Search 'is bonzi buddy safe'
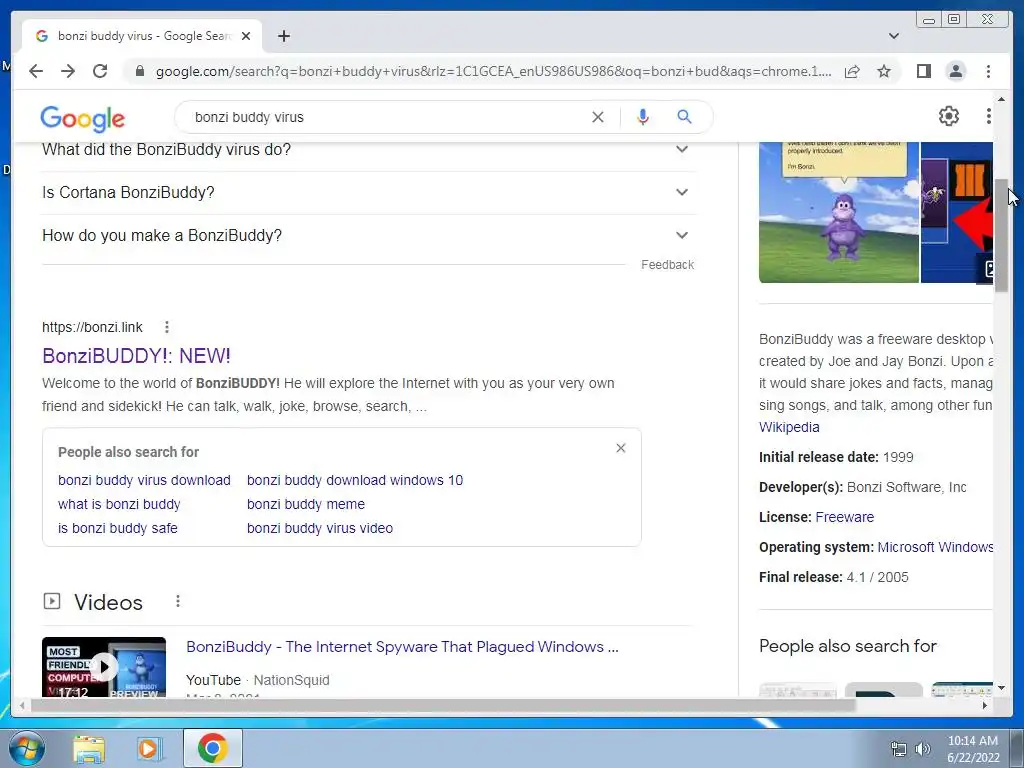The width and height of the screenshot is (1024, 768). (118, 528)
